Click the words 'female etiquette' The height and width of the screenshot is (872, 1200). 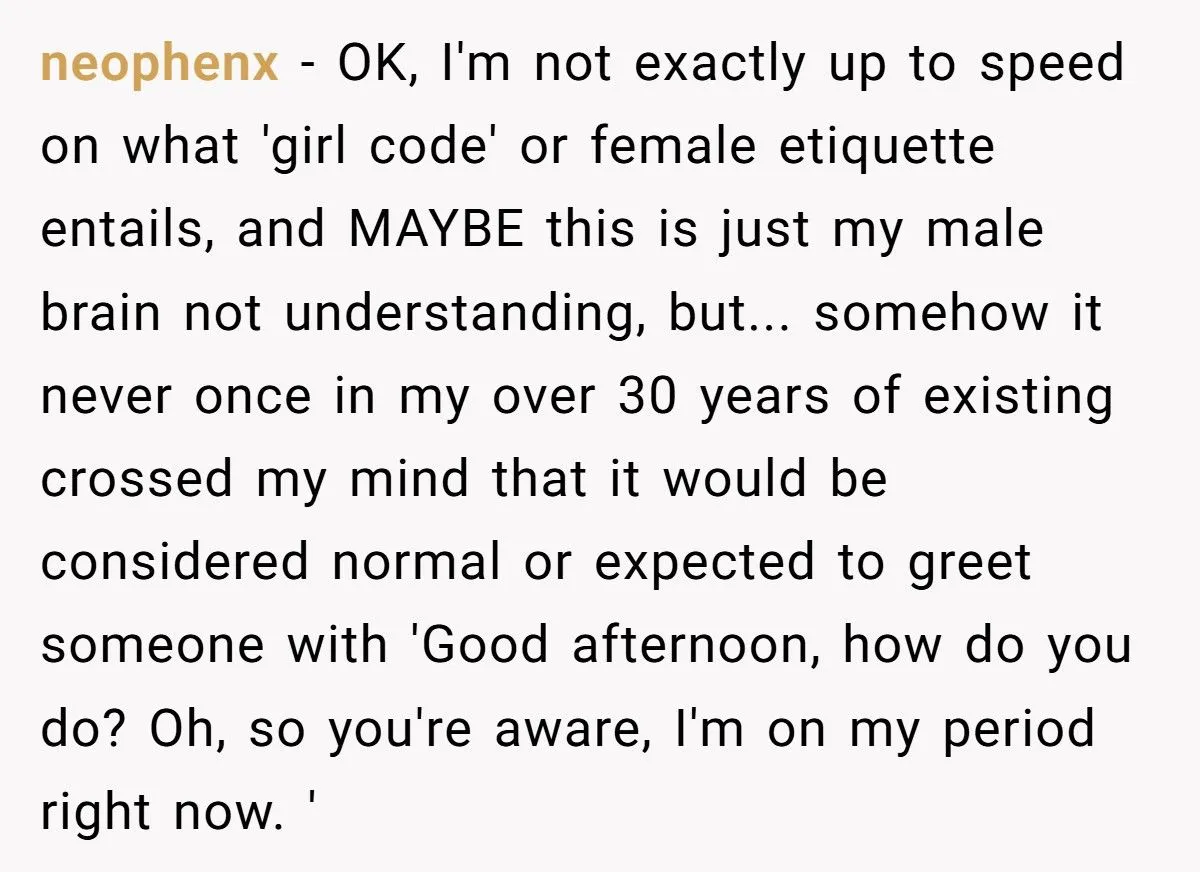pyautogui.click(x=792, y=149)
